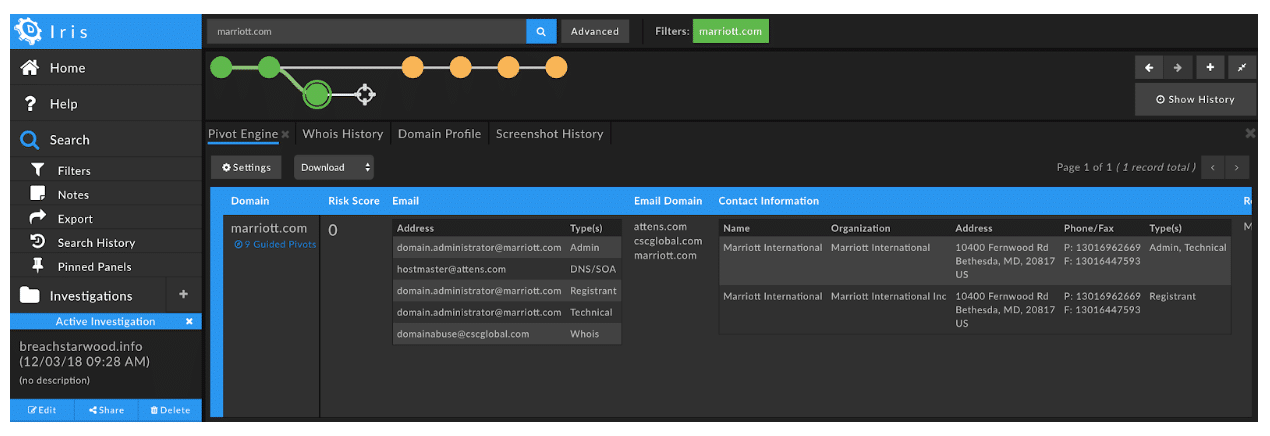The width and height of the screenshot is (1270, 436).
Task: Click the plus button near Show History
Action: (1210, 67)
